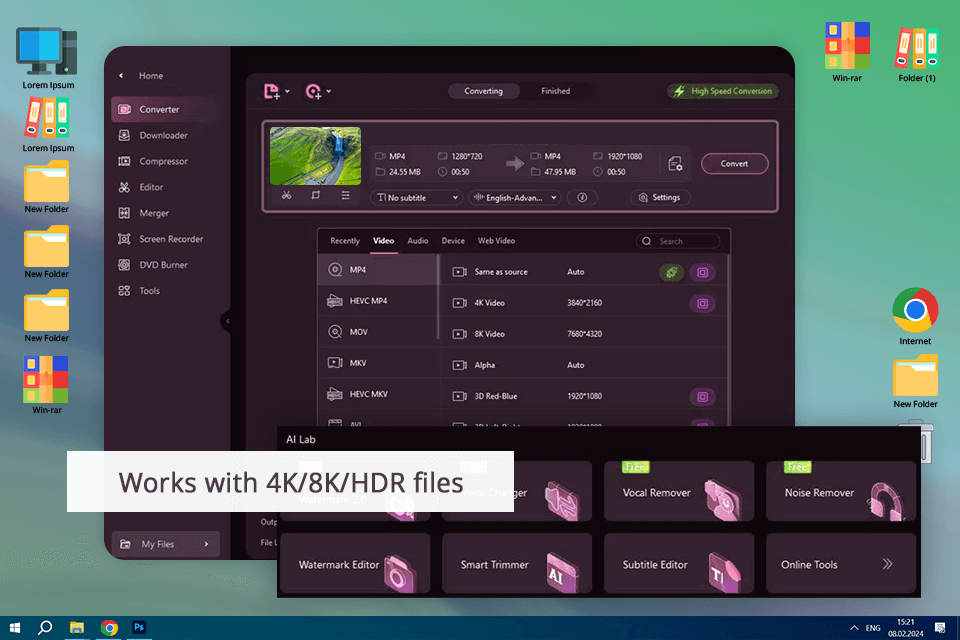Open the English-Advan... audio track dropdown

(x=515, y=198)
